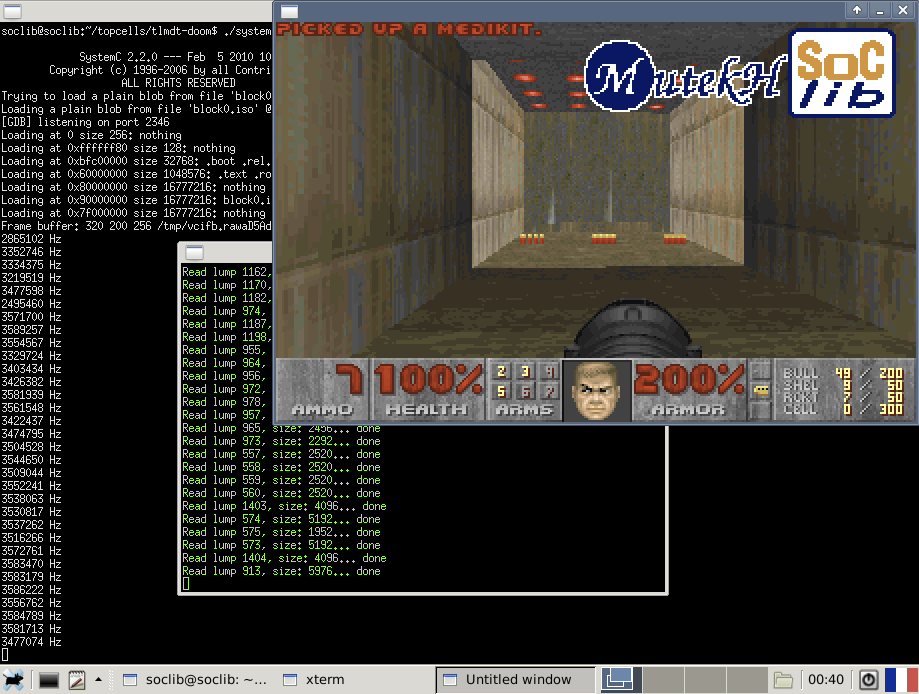Open window menu icon of xterm window
This screenshot has width=919, height=694.
click(195, 253)
